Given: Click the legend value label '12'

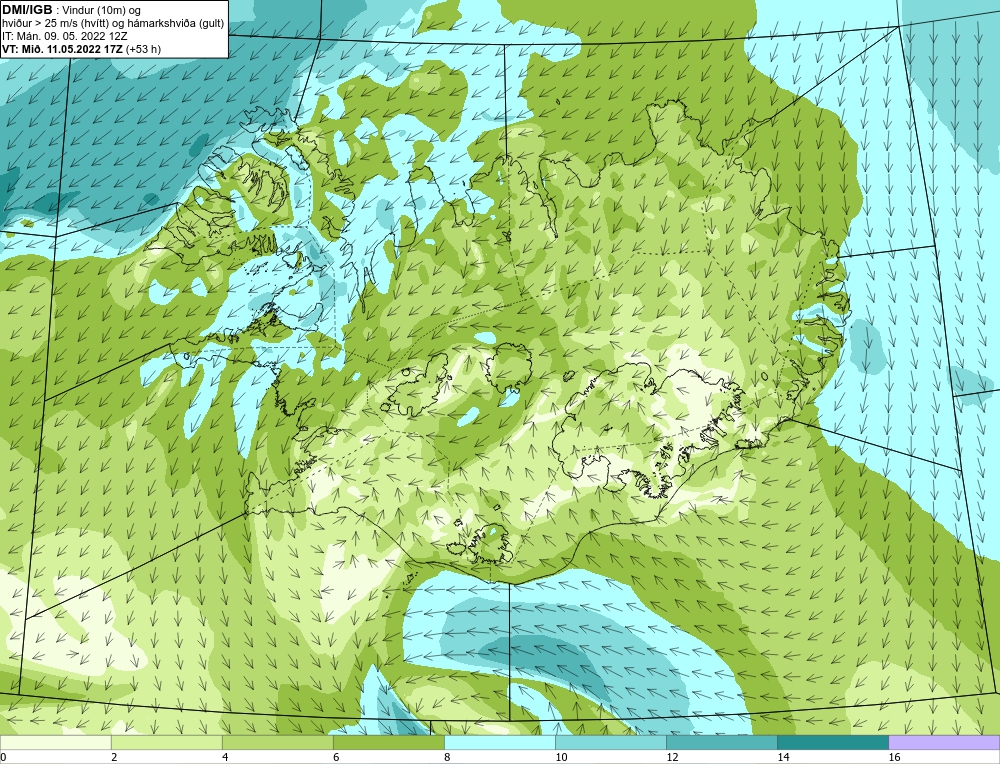Looking at the screenshot, I should click(x=672, y=757).
